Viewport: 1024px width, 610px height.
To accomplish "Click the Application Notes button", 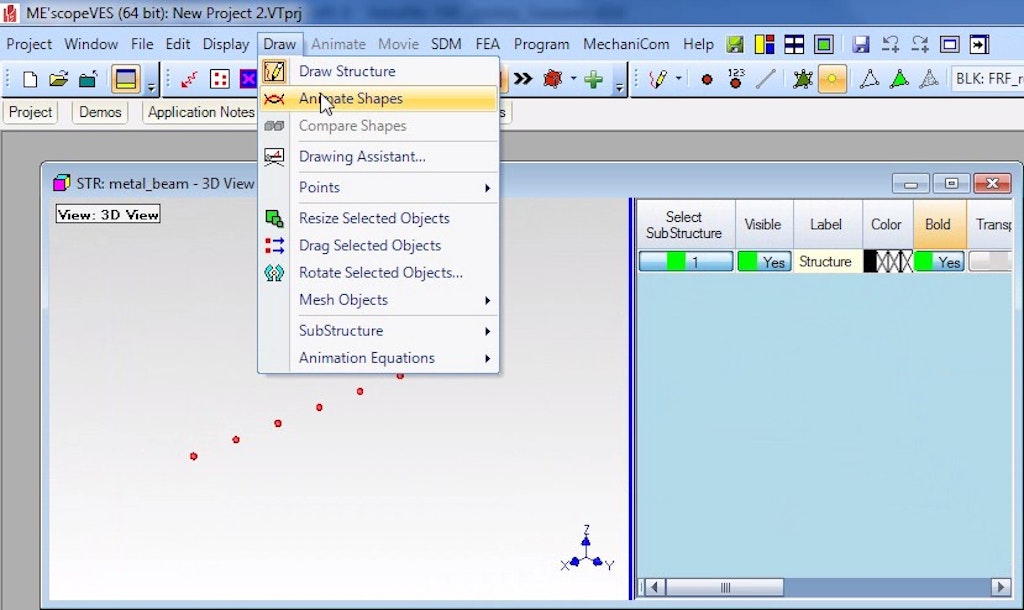I will [200, 112].
